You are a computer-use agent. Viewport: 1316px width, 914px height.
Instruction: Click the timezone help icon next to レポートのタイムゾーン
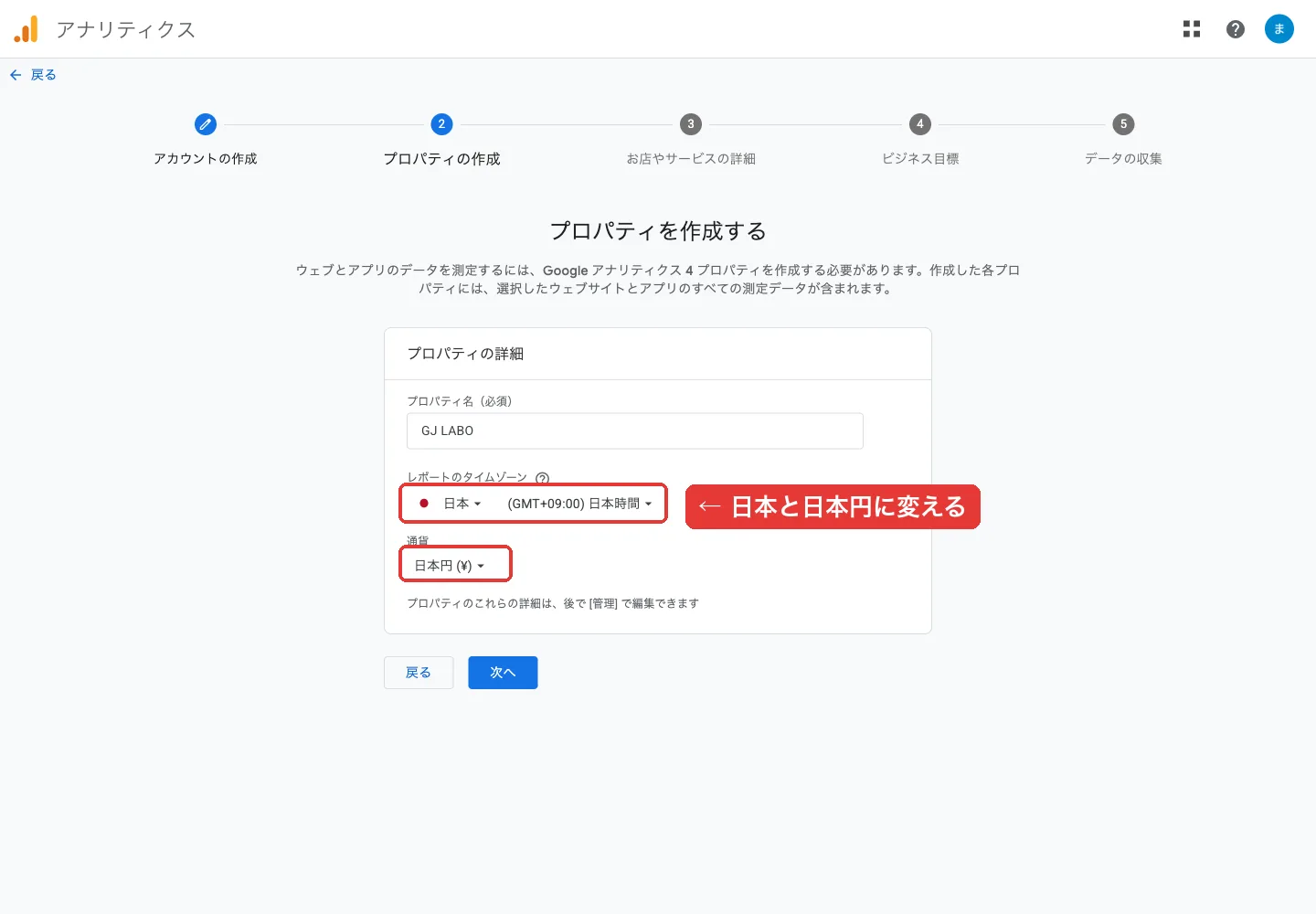tap(542, 477)
